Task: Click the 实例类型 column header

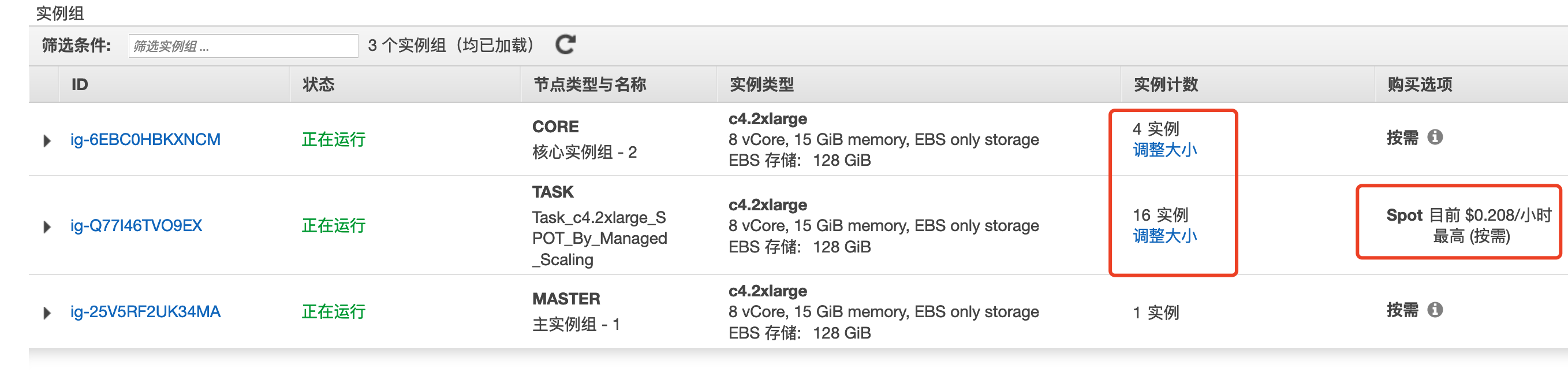Action: pos(761,85)
